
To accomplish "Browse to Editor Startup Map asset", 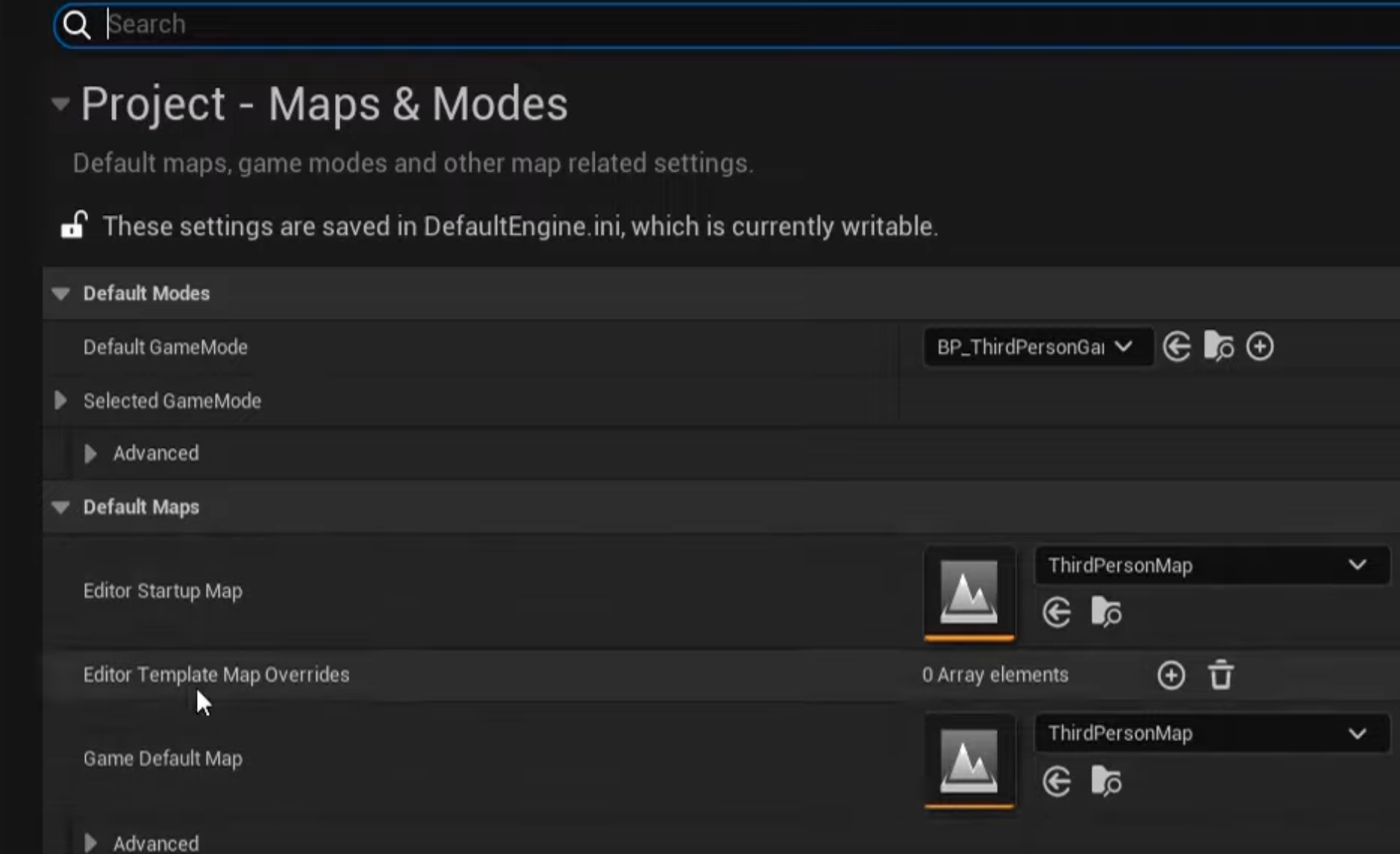I will [1106, 613].
